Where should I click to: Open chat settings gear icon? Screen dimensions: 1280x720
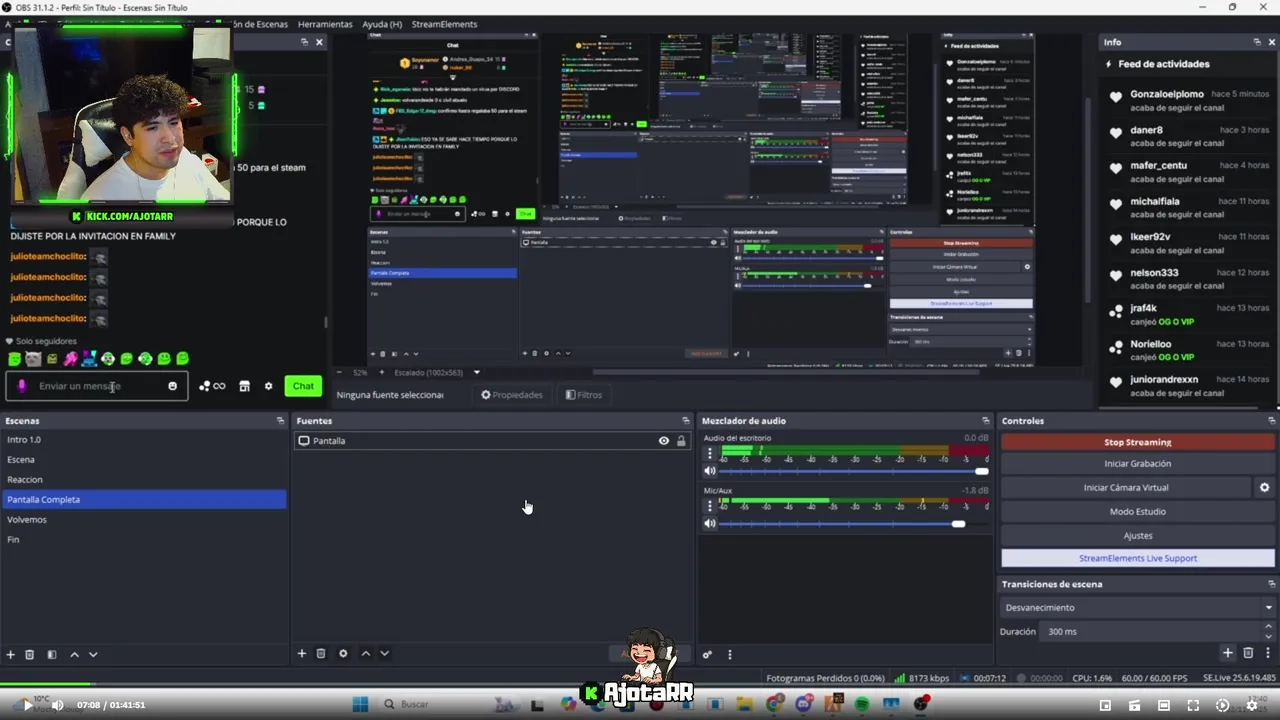pos(268,386)
